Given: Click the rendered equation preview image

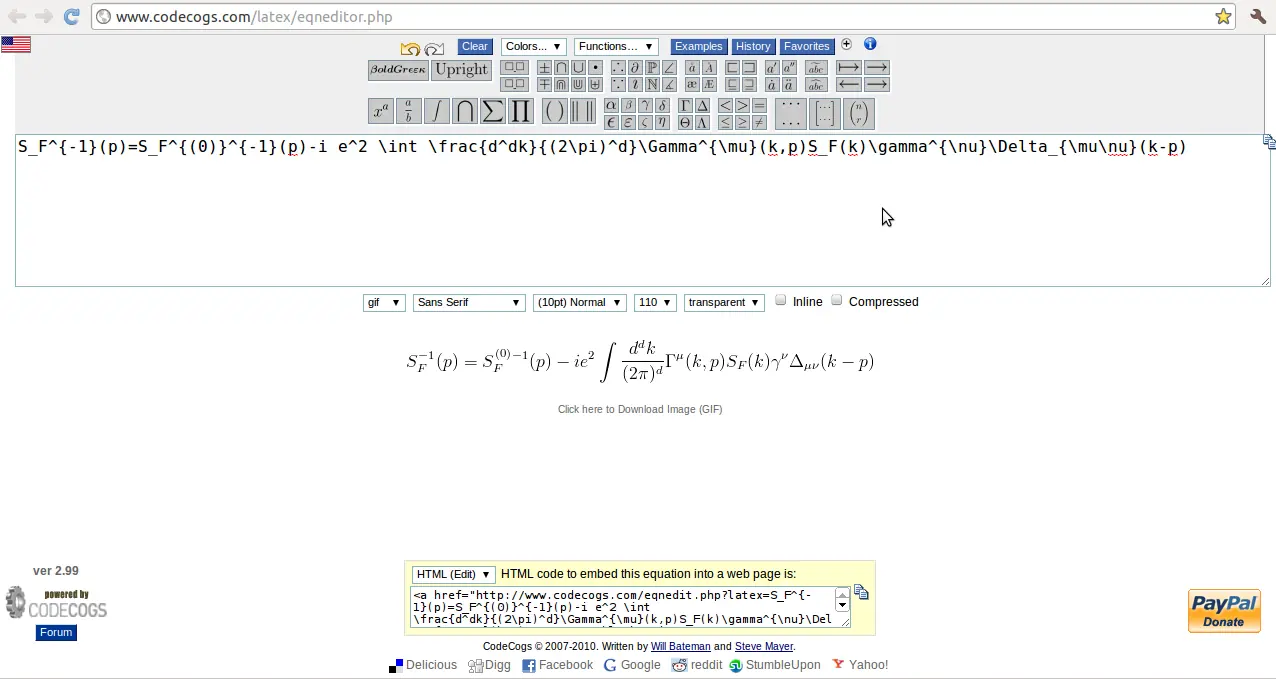Looking at the screenshot, I should click(640, 362).
